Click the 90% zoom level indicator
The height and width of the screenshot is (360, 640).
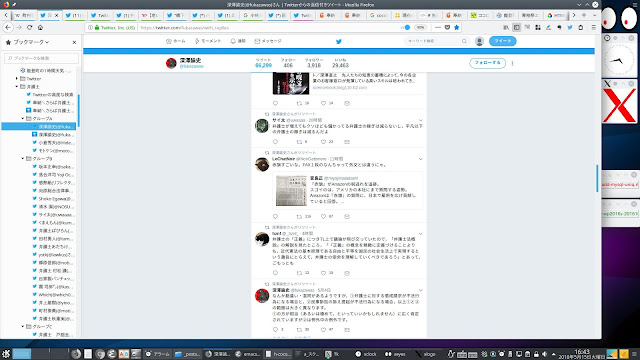pyautogui.click(x=420, y=27)
